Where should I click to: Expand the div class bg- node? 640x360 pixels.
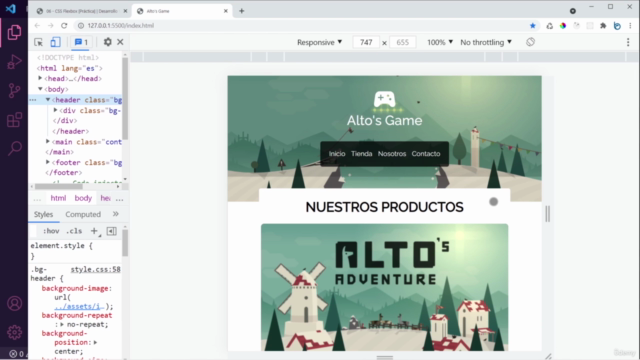click(56, 110)
